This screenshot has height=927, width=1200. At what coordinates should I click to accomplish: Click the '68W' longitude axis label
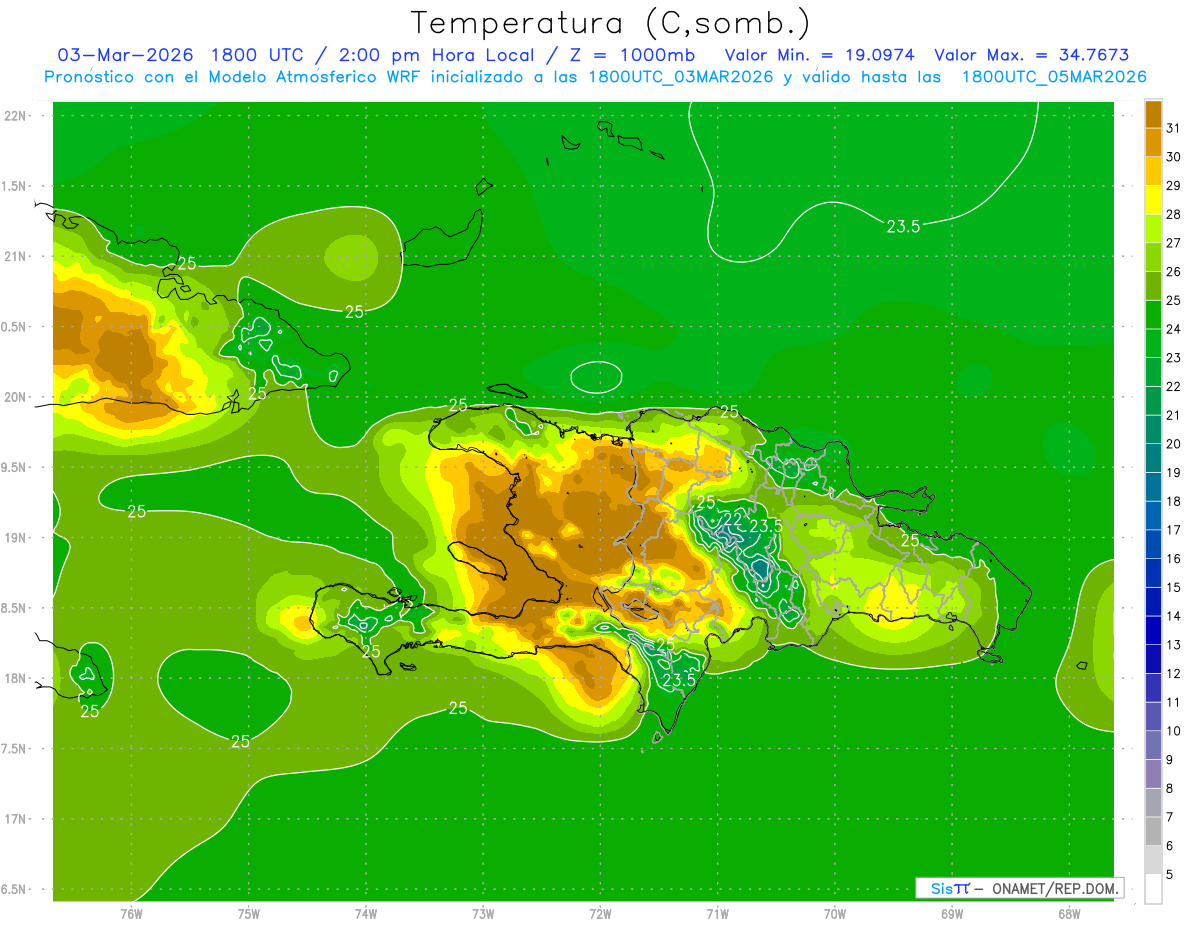pos(1068,913)
